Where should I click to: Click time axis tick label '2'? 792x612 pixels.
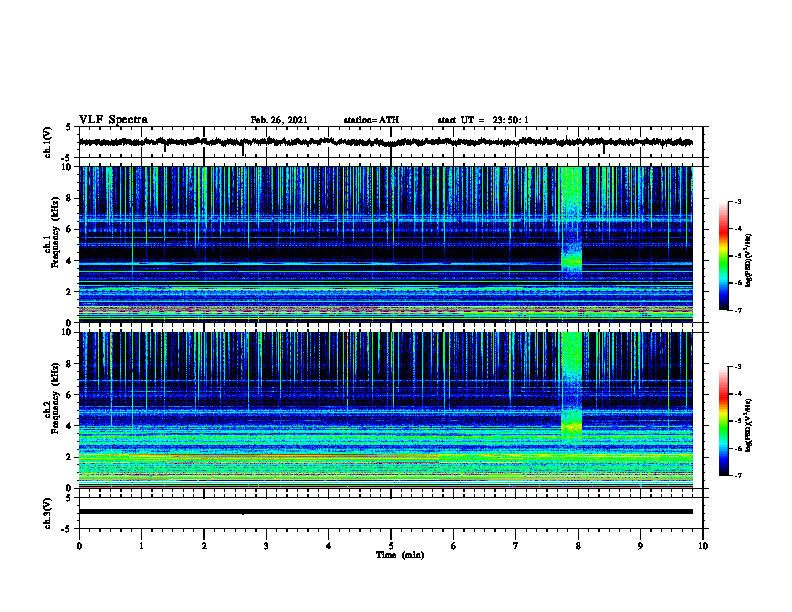pos(204,546)
